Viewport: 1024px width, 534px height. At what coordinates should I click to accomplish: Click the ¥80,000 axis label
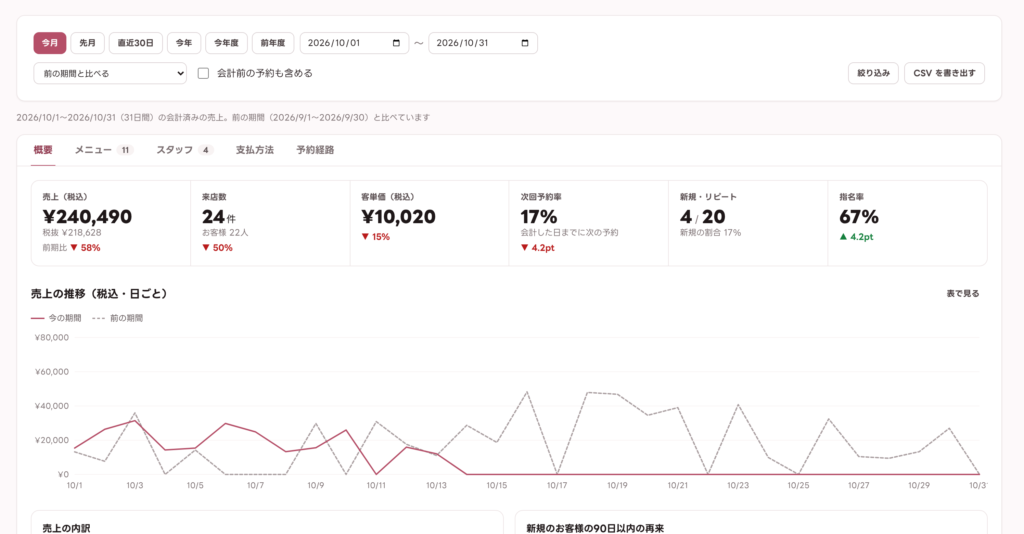click(x=52, y=338)
